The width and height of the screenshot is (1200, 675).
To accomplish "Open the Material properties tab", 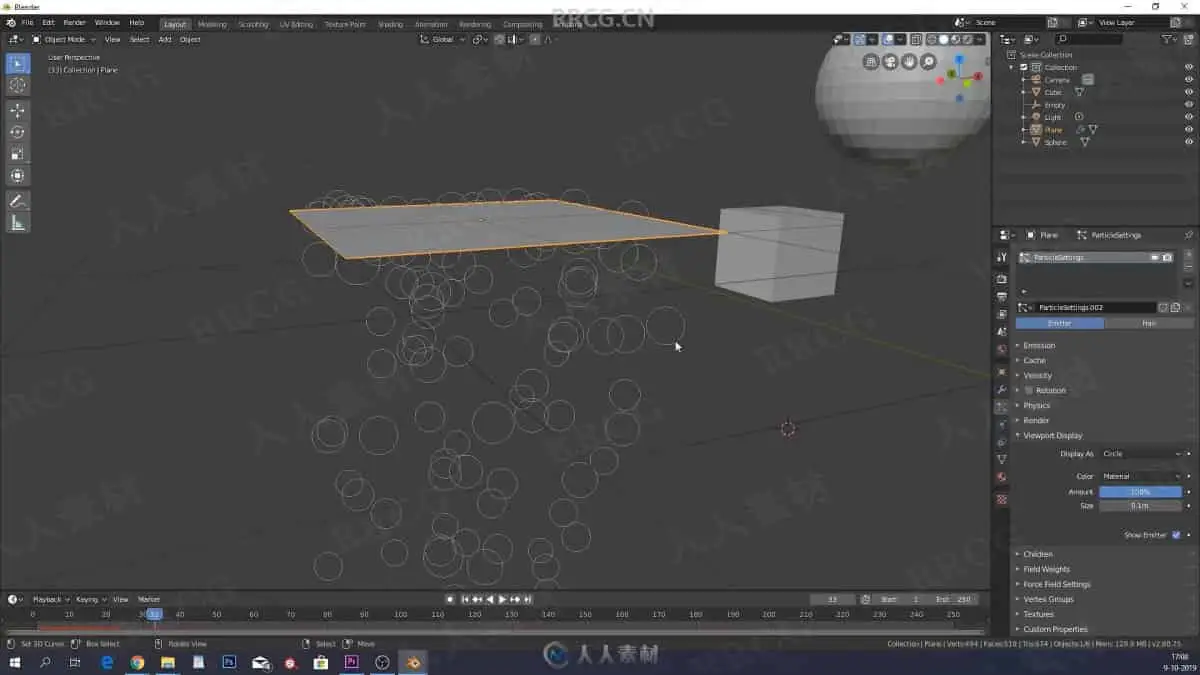I will [x=1001, y=477].
